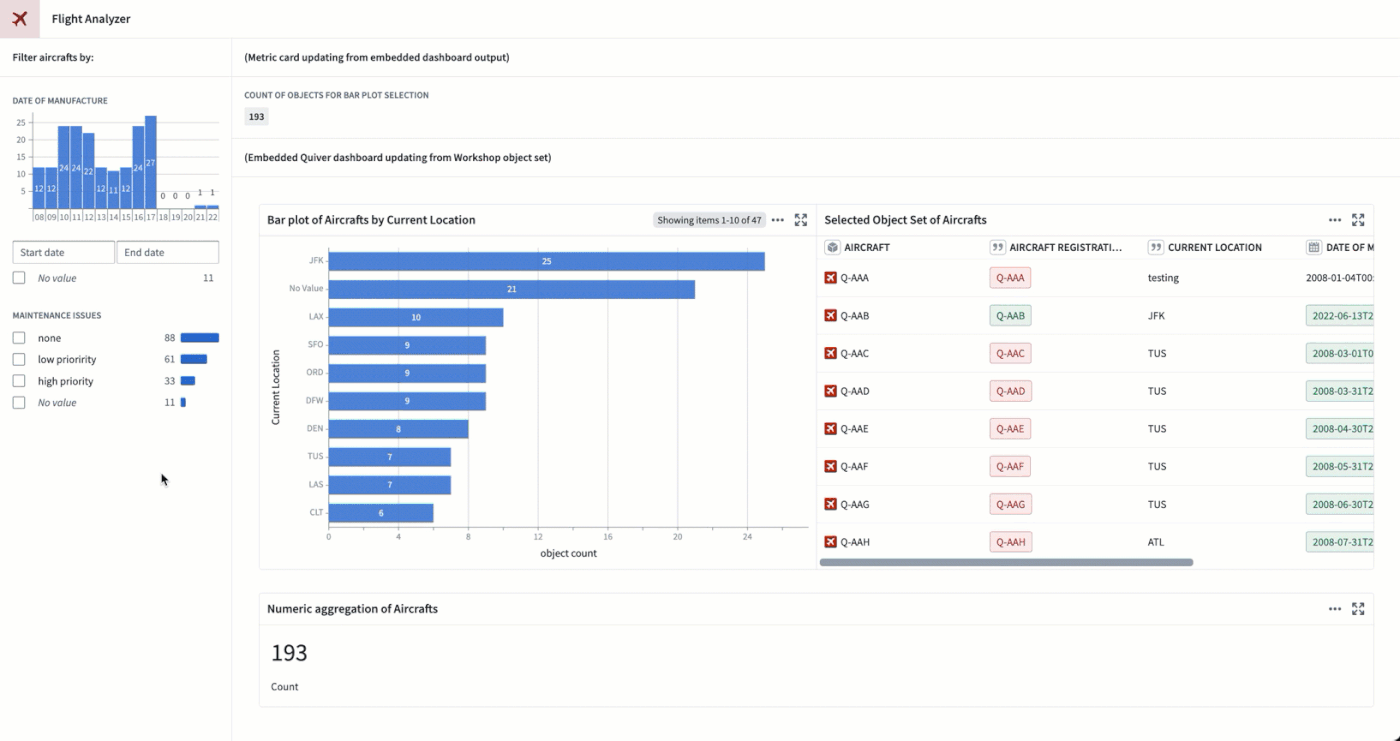Click the 'Showing items 1-10 of 47' label
The width and height of the screenshot is (1400, 741).
tap(709, 220)
